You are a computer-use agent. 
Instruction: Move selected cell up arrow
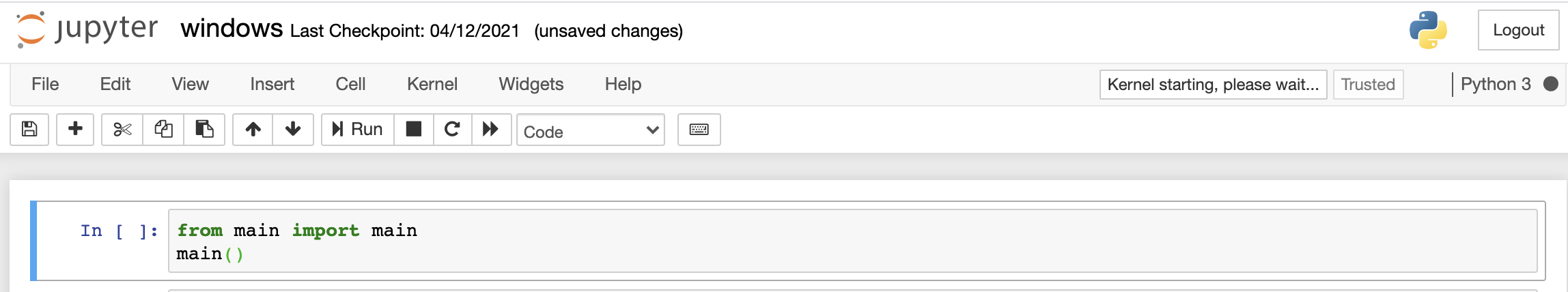tap(253, 129)
